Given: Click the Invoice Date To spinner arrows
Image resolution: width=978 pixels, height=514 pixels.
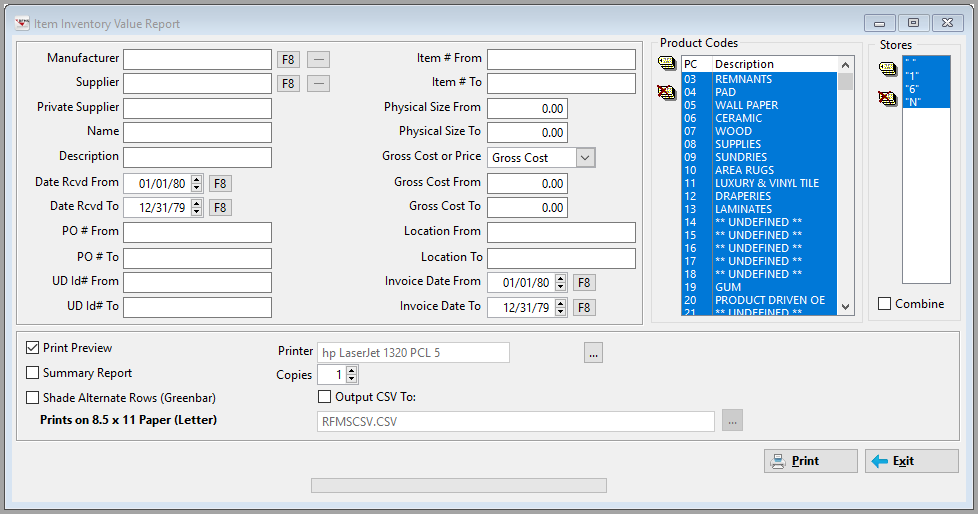Looking at the screenshot, I should 560,308.
